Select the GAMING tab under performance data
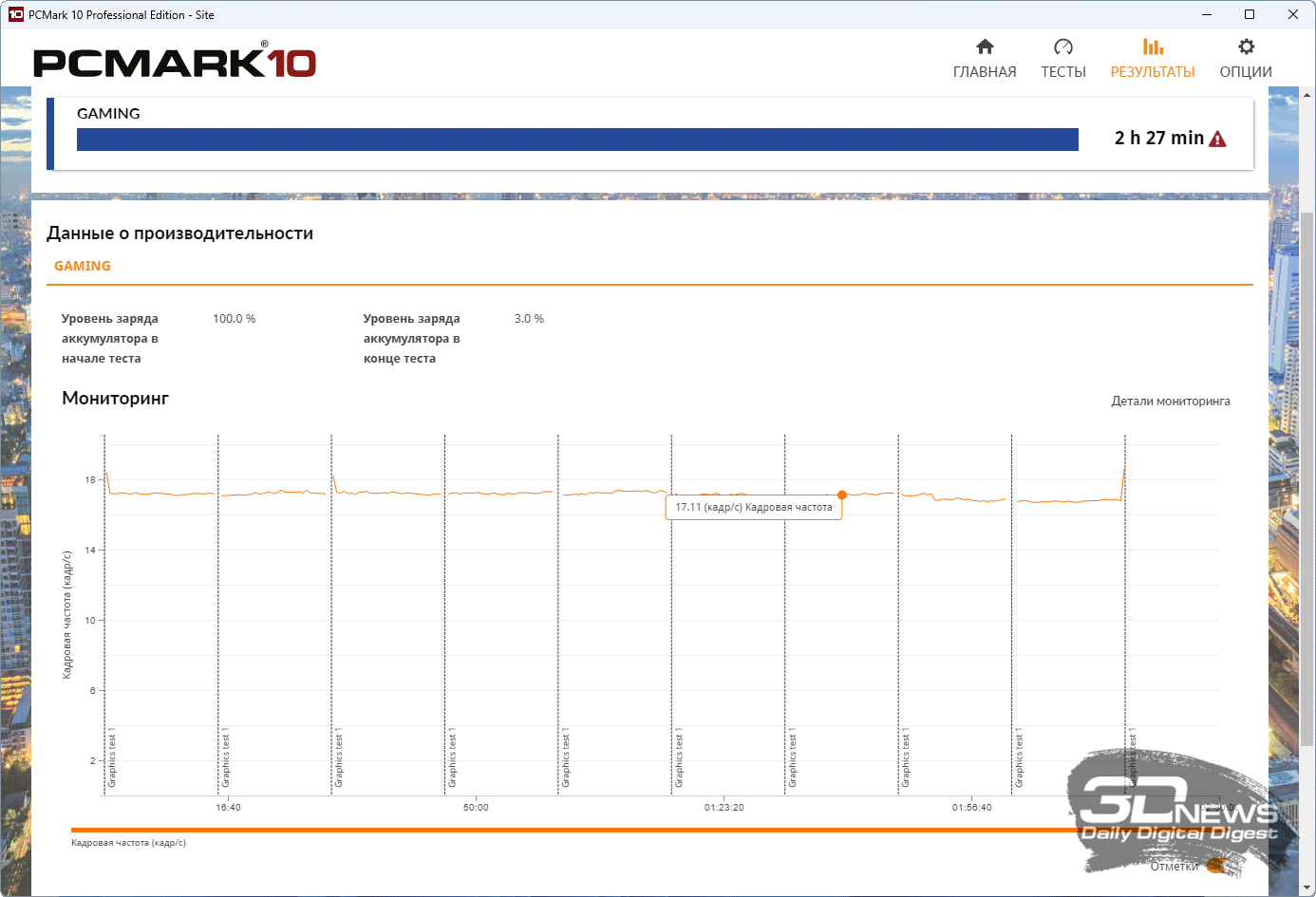 coord(83,267)
